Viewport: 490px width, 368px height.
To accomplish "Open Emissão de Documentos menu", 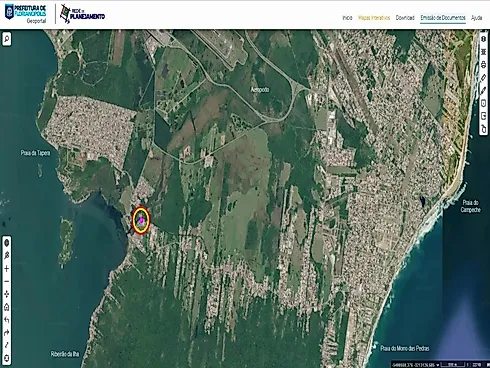I will tap(443, 18).
